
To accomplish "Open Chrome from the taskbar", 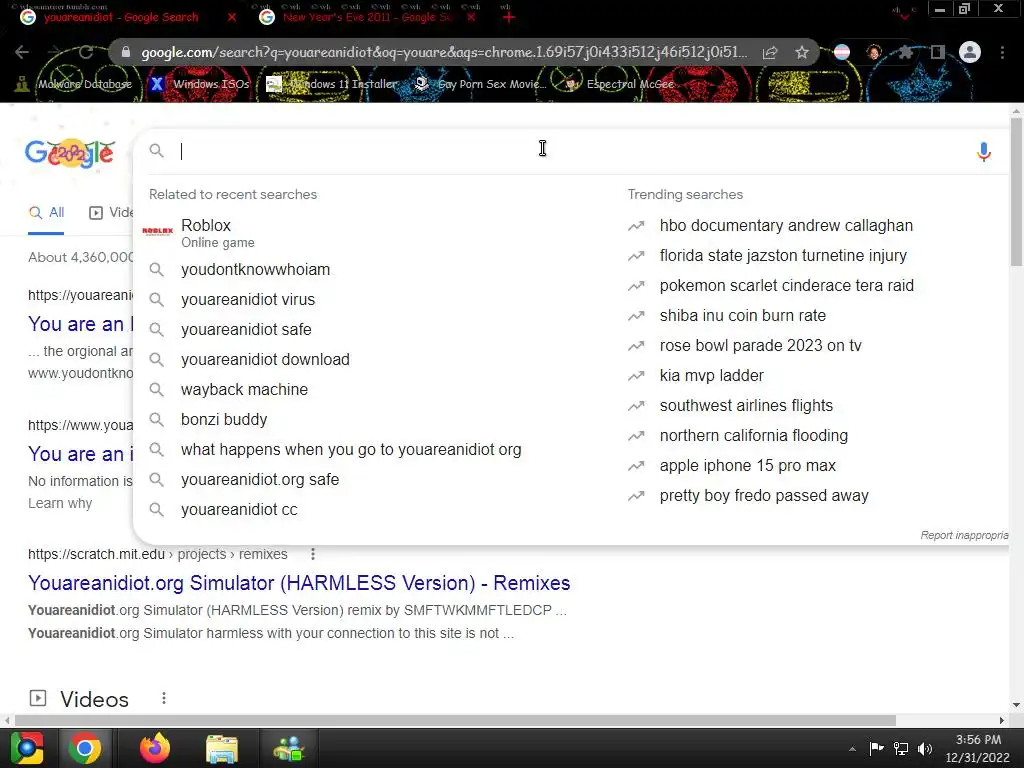I will [85, 748].
